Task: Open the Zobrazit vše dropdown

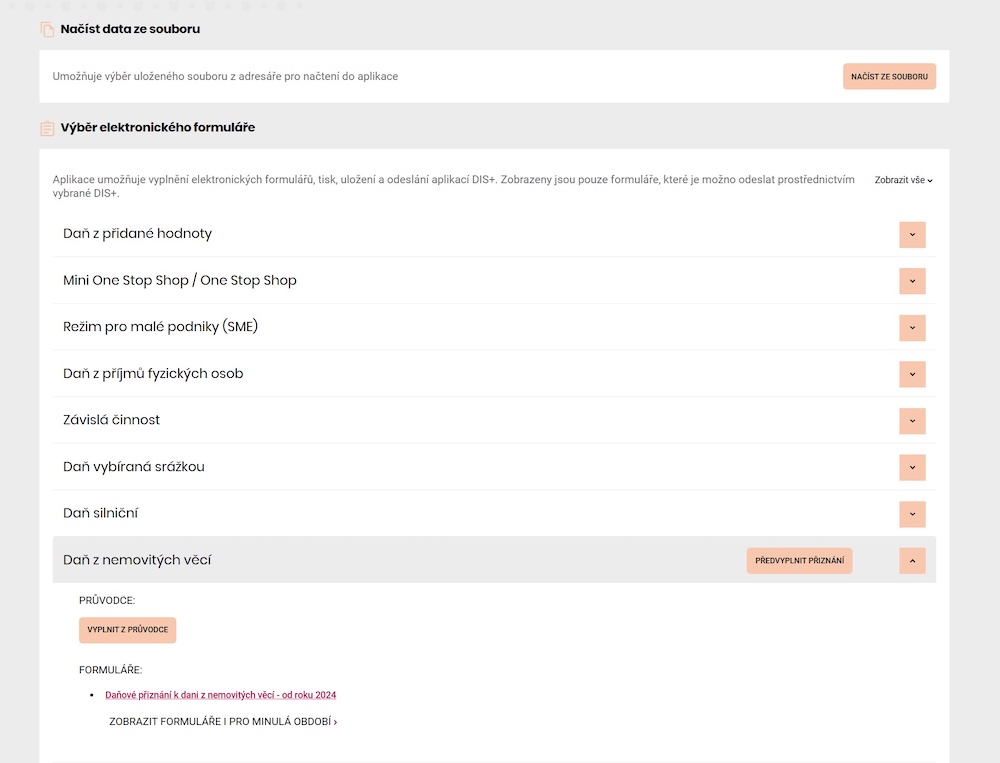Action: click(x=903, y=180)
